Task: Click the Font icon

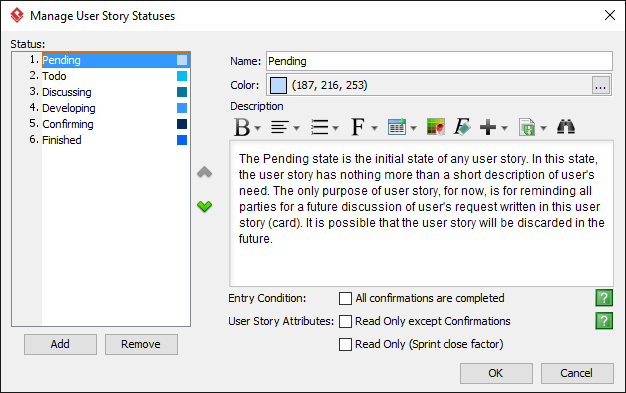Action: point(358,127)
